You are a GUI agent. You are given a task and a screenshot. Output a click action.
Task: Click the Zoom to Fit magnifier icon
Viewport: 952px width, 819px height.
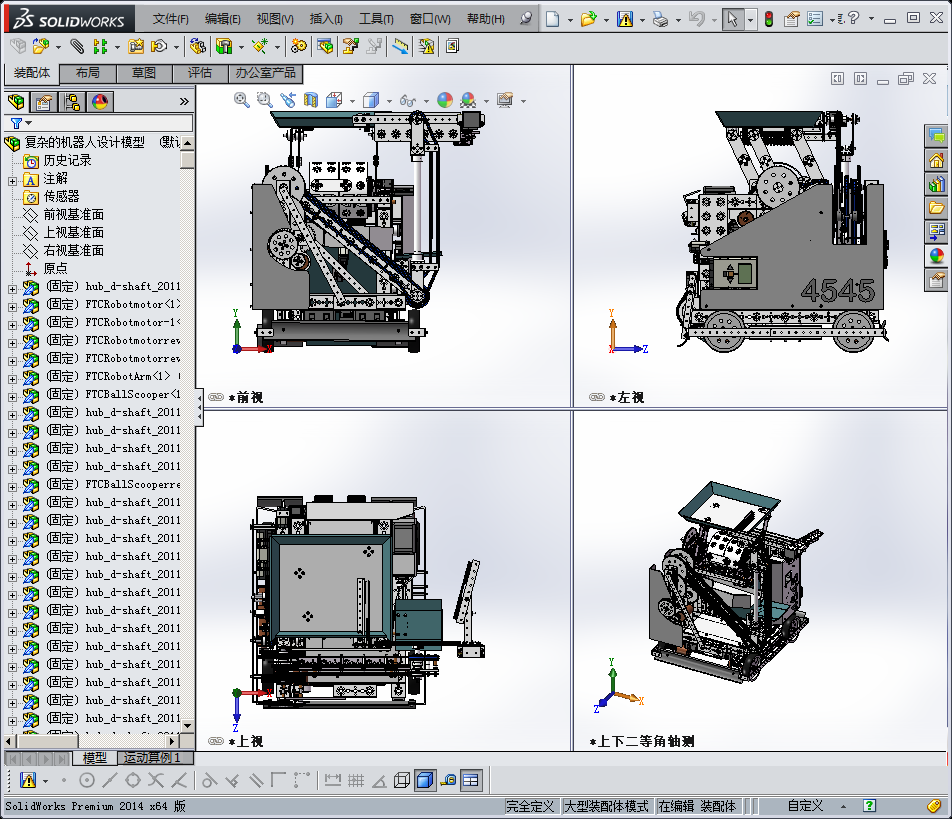(x=242, y=99)
